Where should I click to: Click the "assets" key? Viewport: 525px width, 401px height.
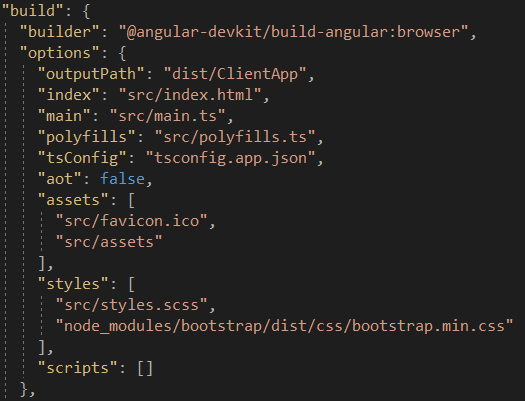click(x=73, y=200)
